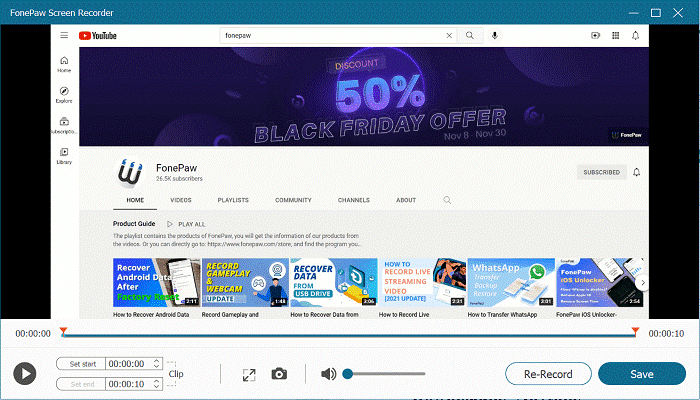Screen dimensions: 700x400
Task: Open the YouTube hamburger menu
Action: coord(64,35)
